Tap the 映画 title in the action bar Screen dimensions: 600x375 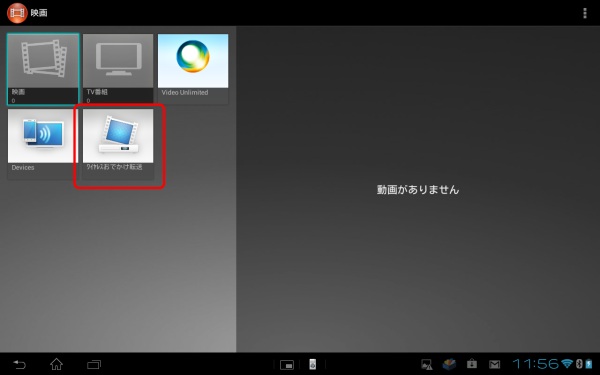(x=39, y=13)
